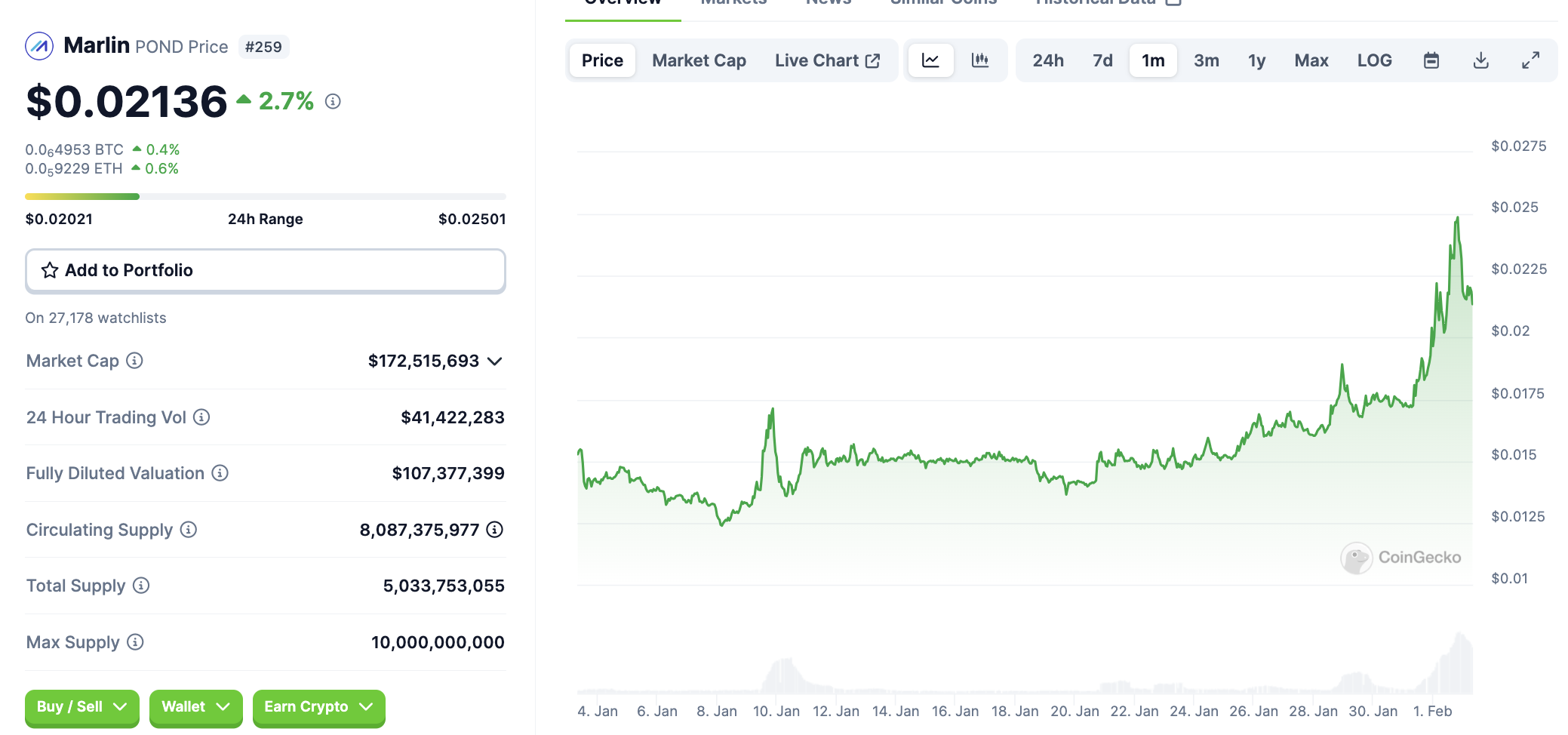Open the calendar date range picker
The height and width of the screenshot is (735, 1568).
tap(1431, 60)
